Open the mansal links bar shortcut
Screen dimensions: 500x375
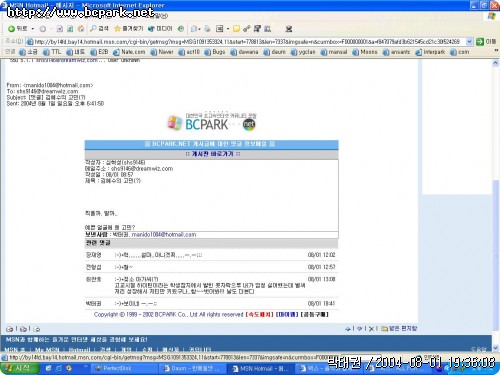tap(334, 52)
